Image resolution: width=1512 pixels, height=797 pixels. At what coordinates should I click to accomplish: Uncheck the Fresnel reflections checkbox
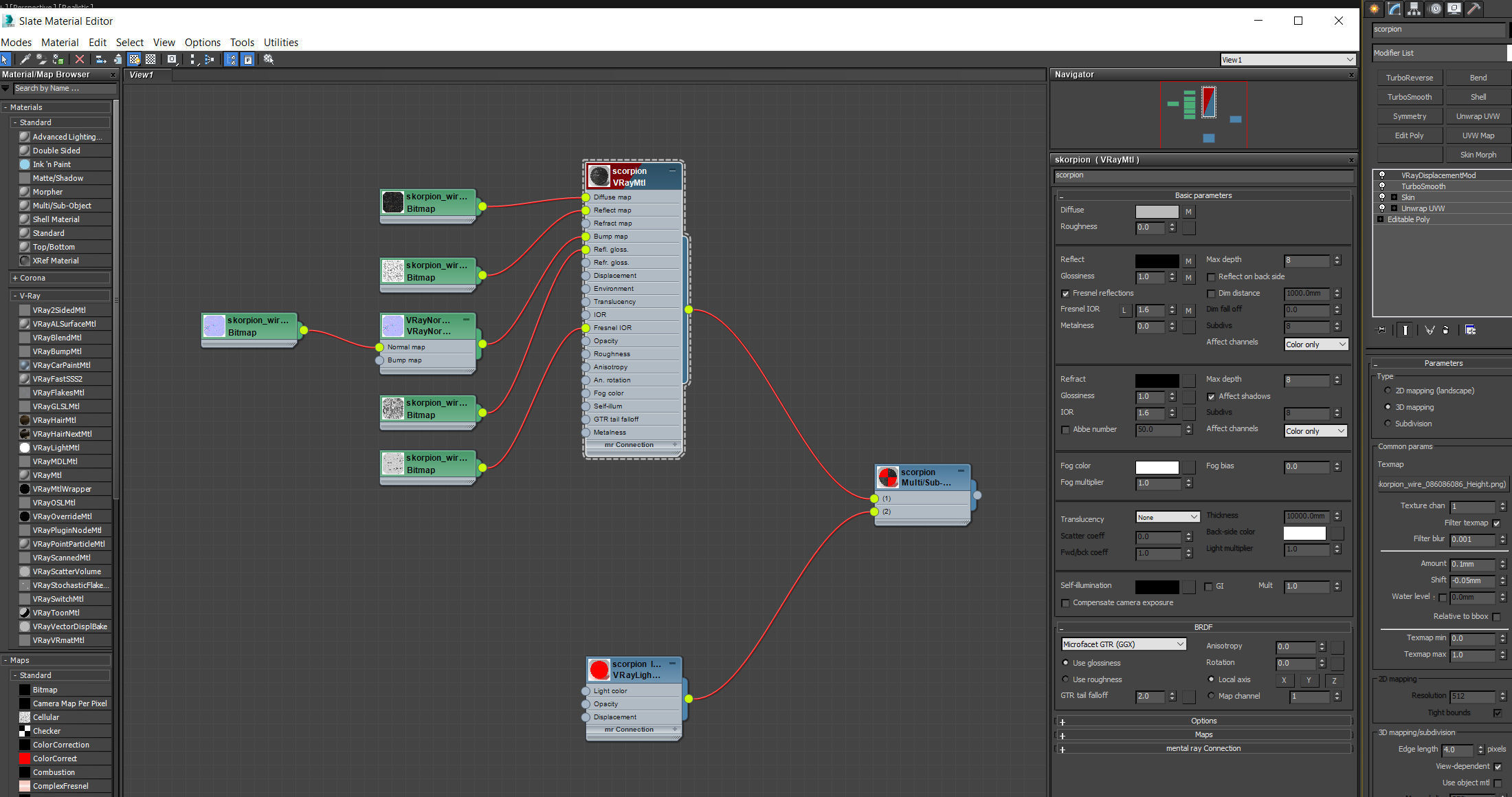(1066, 294)
